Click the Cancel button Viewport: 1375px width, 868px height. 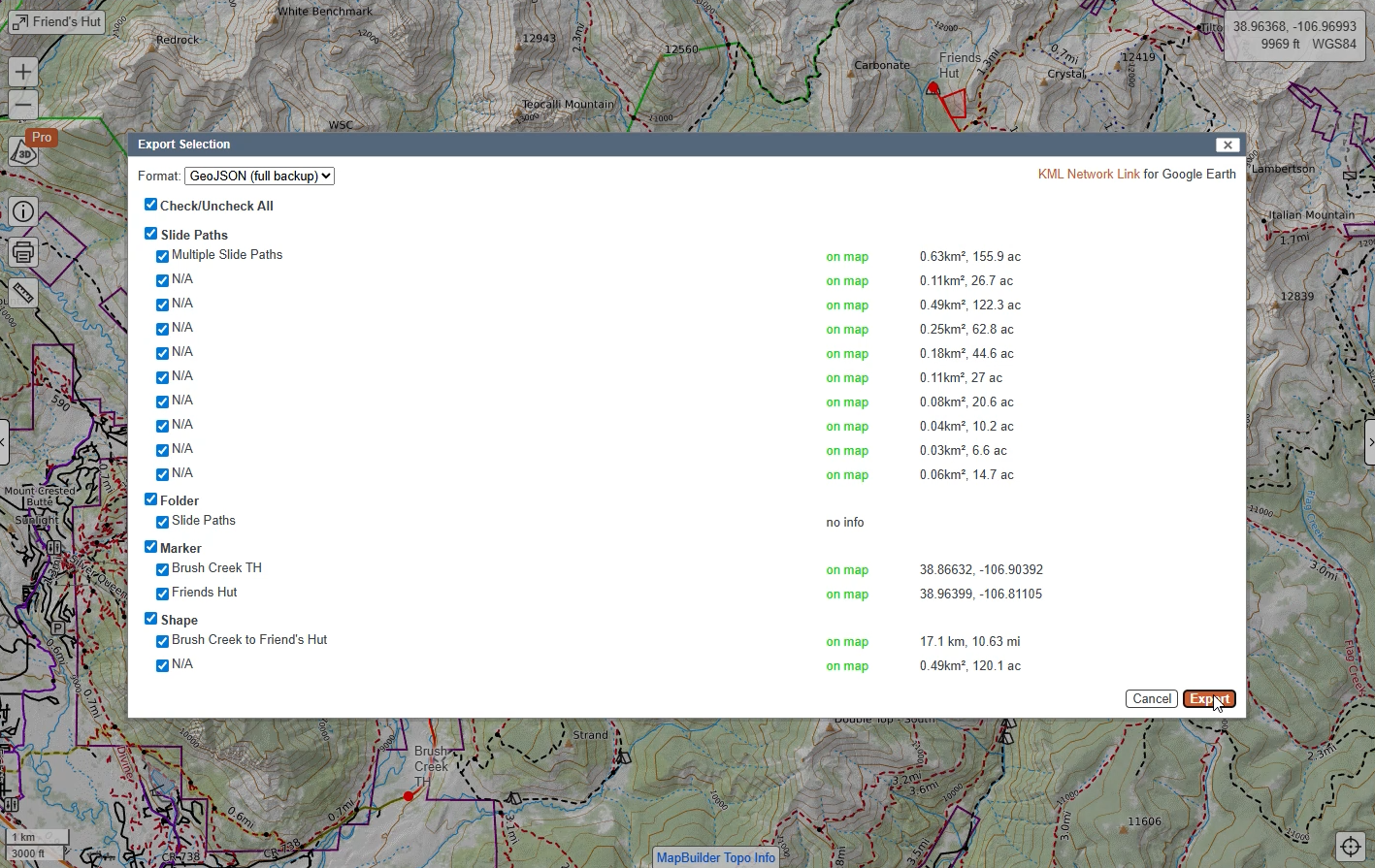[x=1152, y=699]
